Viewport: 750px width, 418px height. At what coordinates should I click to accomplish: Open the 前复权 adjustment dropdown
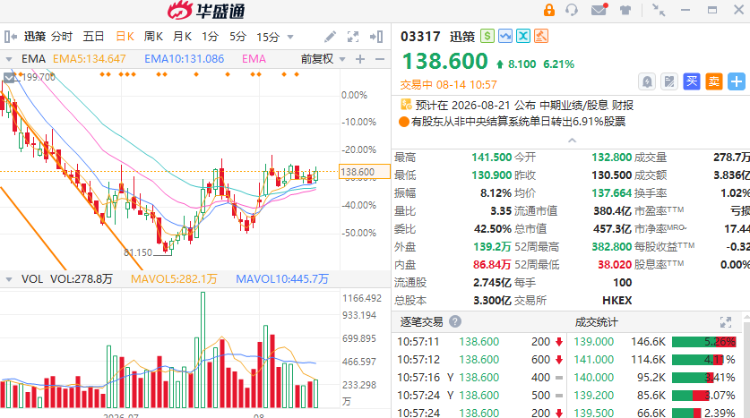(x=322, y=59)
